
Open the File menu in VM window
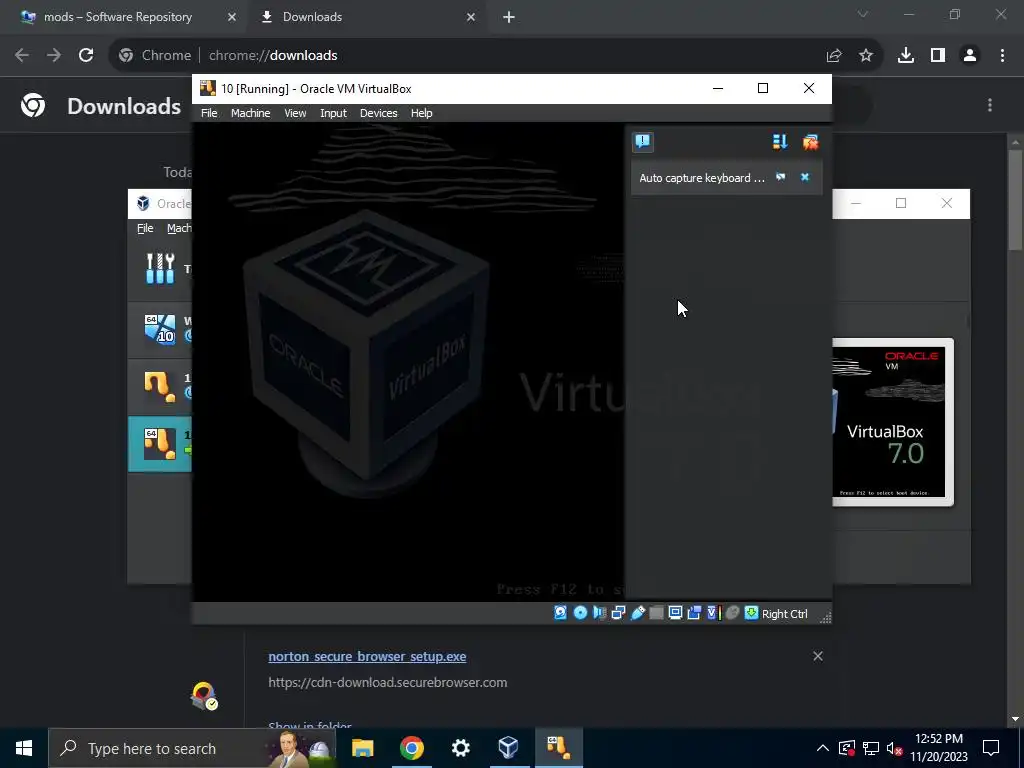click(209, 113)
